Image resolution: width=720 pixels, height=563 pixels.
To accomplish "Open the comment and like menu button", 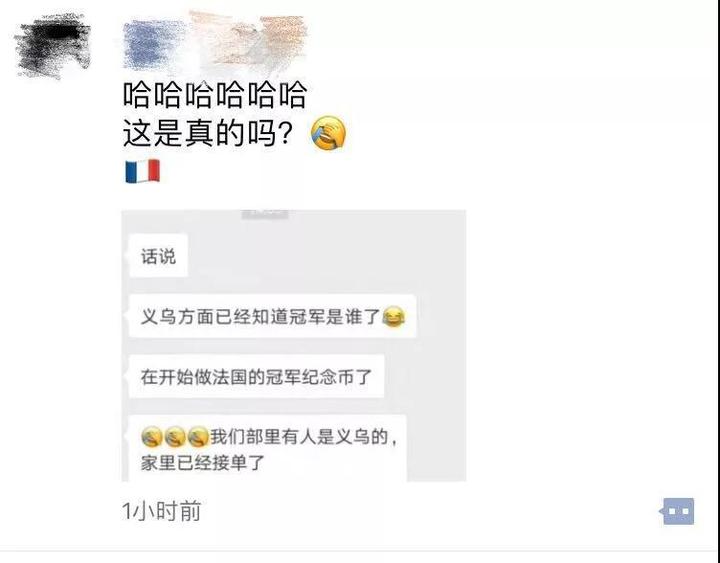I will 678,511.
